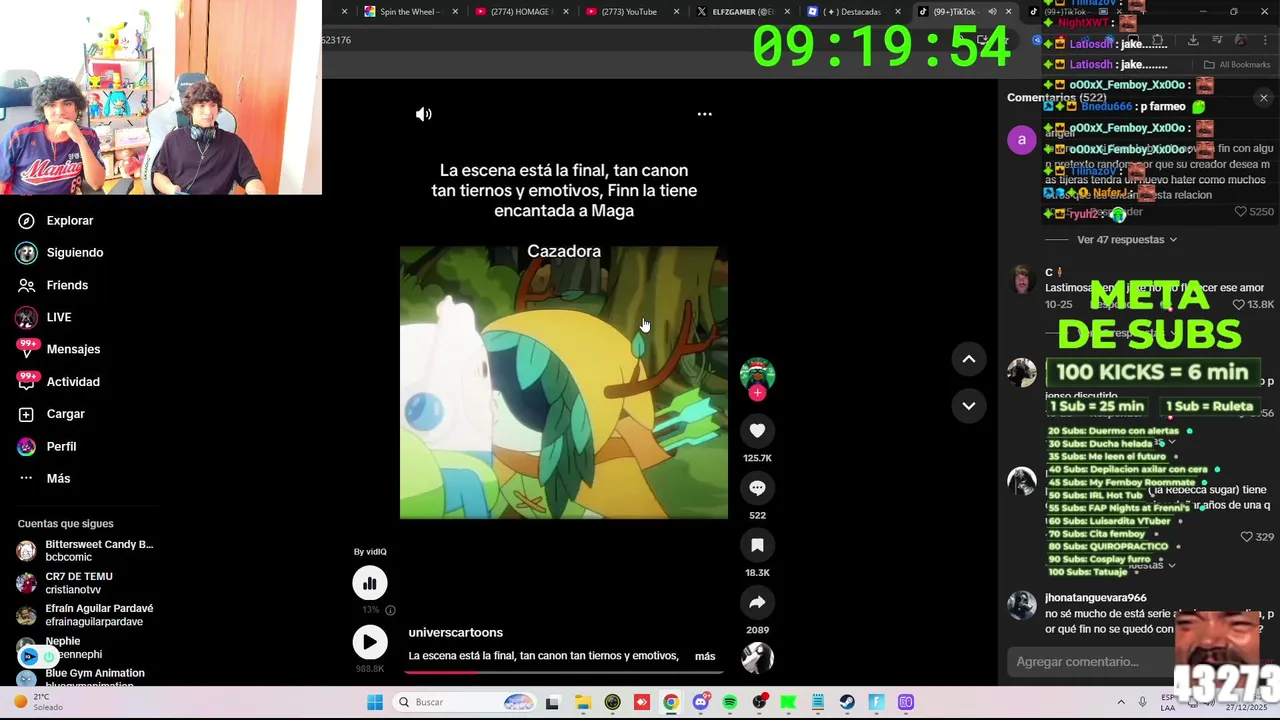Open Spotify from the taskbar
Screen dimensions: 1280x720
(x=730, y=702)
